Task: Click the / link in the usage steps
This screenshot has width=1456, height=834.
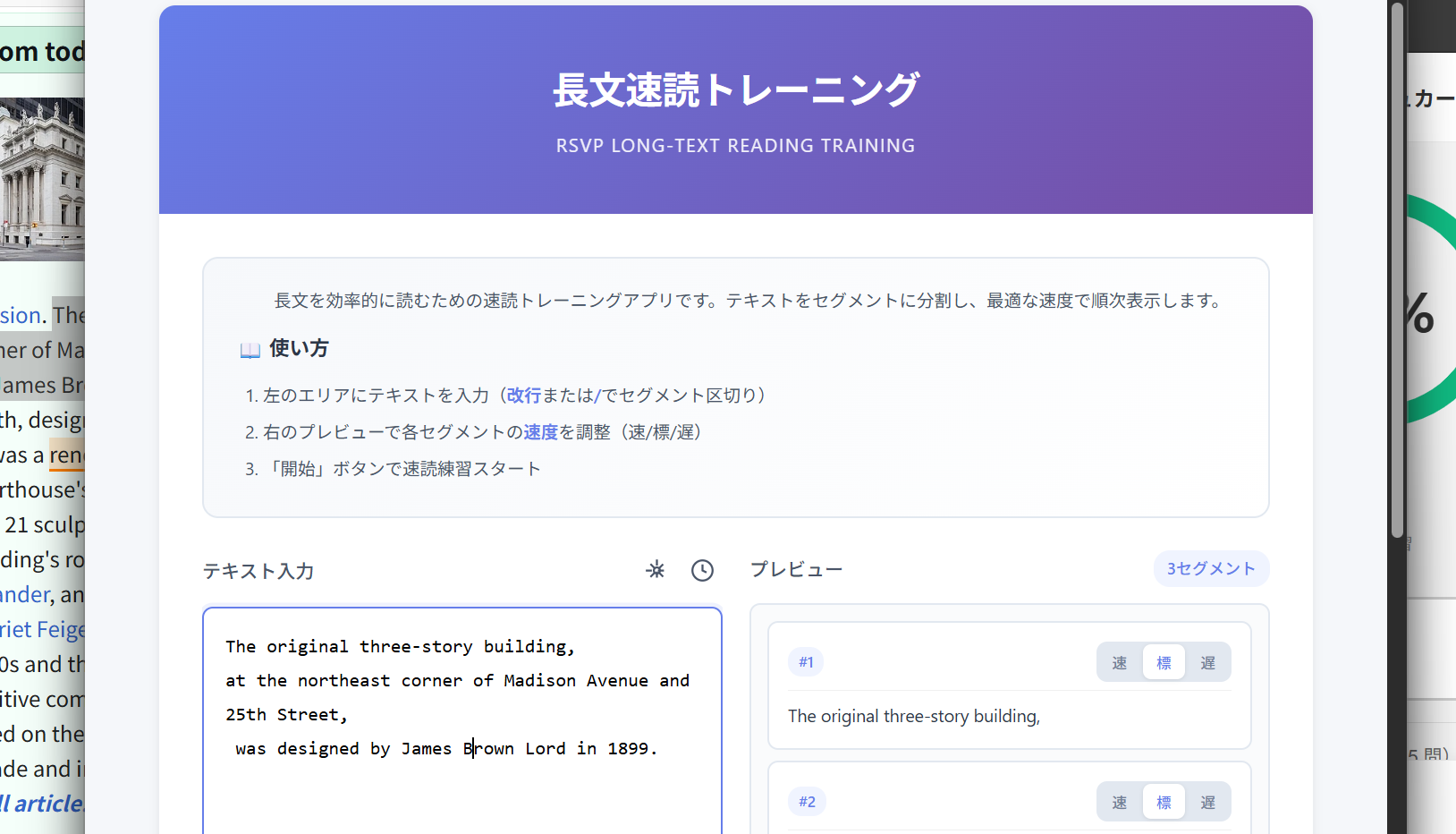Action: [597, 395]
